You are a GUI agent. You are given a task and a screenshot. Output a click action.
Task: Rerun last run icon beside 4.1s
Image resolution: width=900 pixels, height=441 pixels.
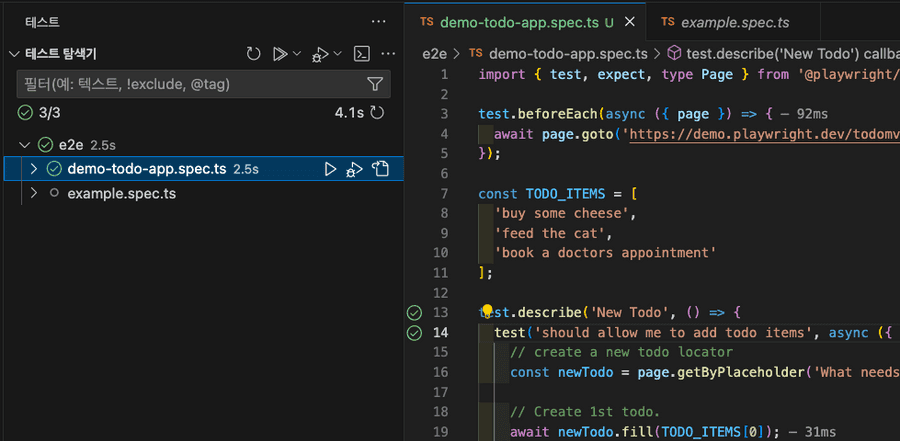[x=377, y=113]
